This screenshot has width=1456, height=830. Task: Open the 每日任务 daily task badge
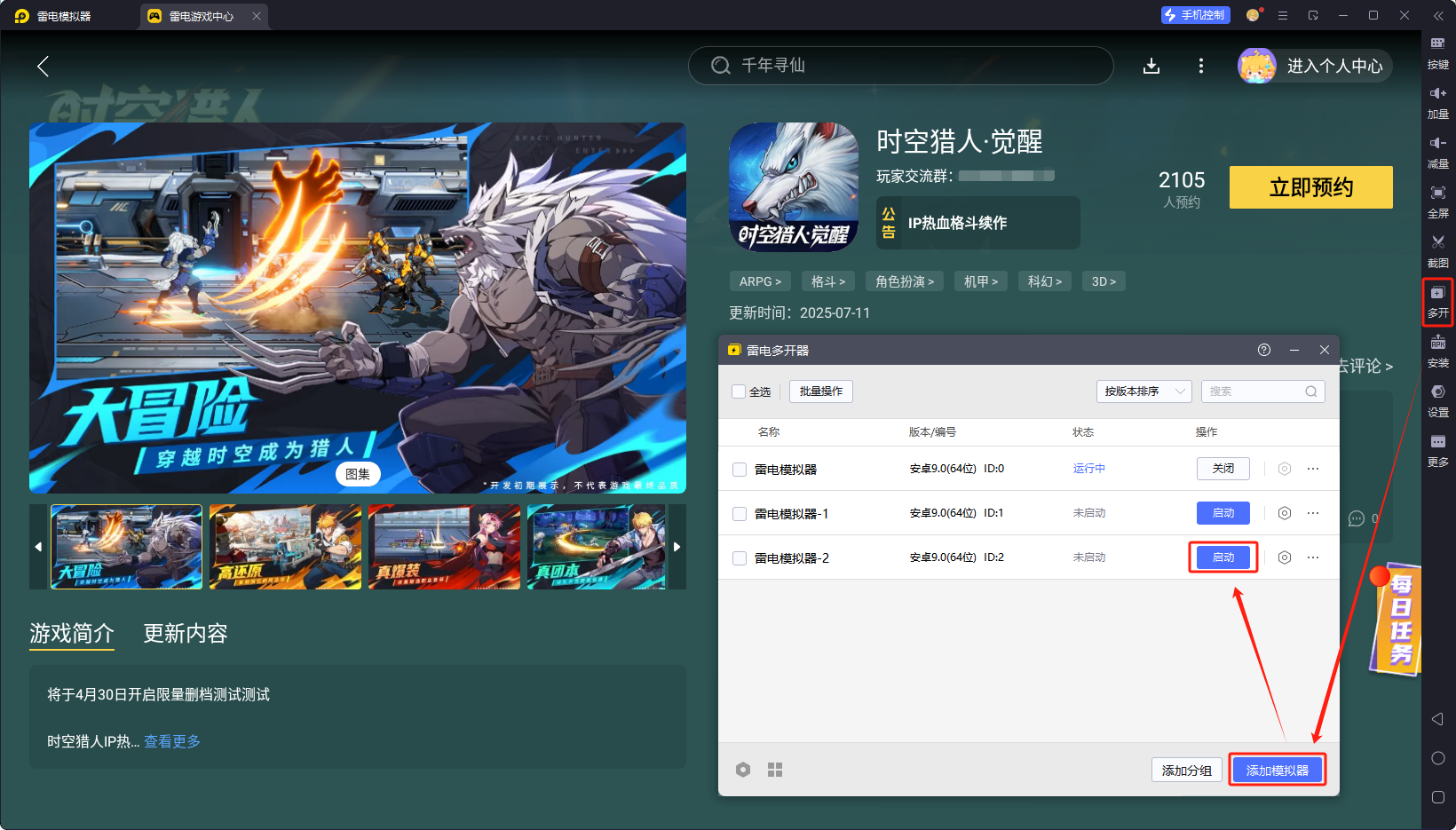click(x=1396, y=618)
